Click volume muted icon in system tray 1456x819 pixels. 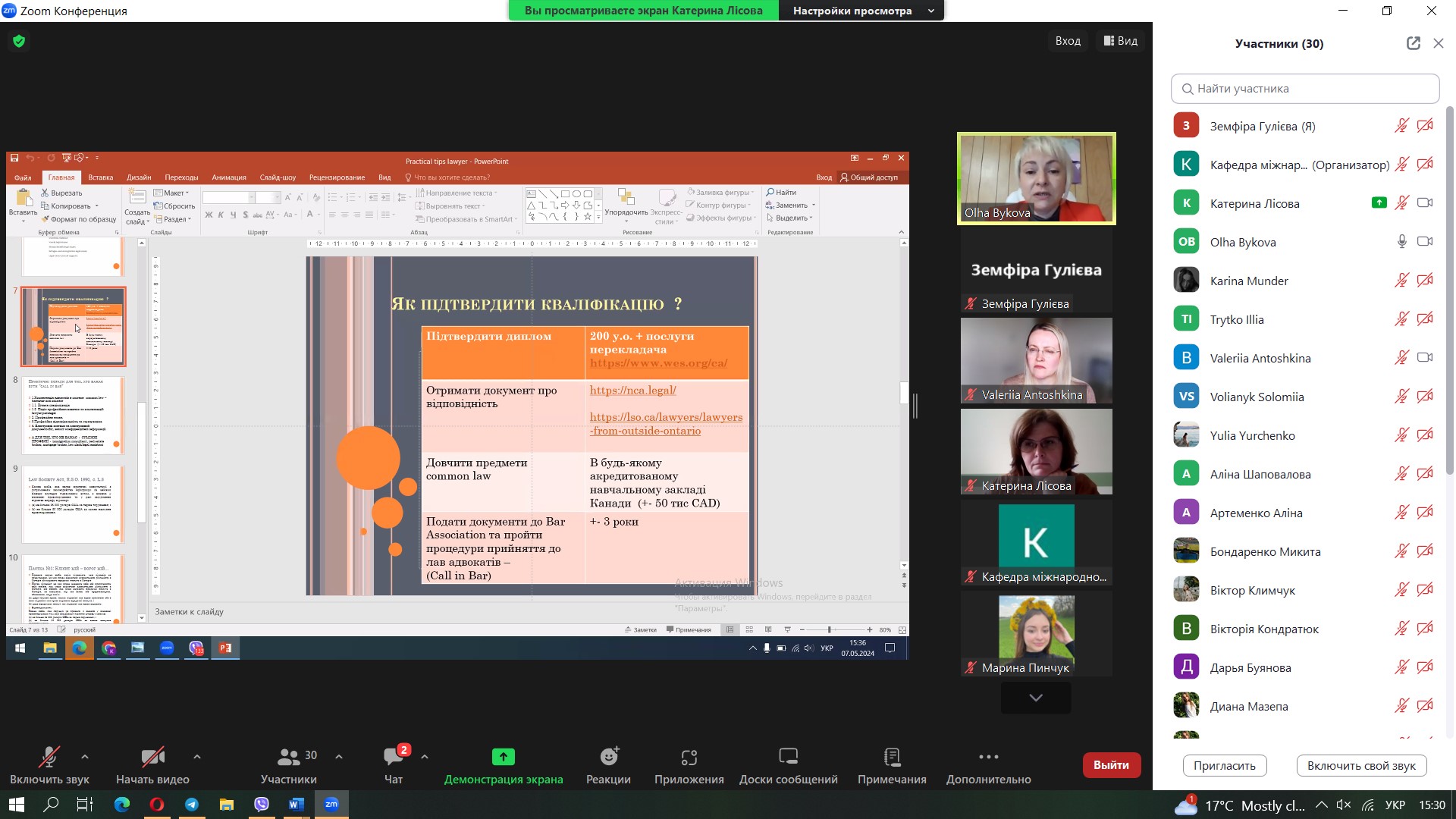click(1344, 805)
